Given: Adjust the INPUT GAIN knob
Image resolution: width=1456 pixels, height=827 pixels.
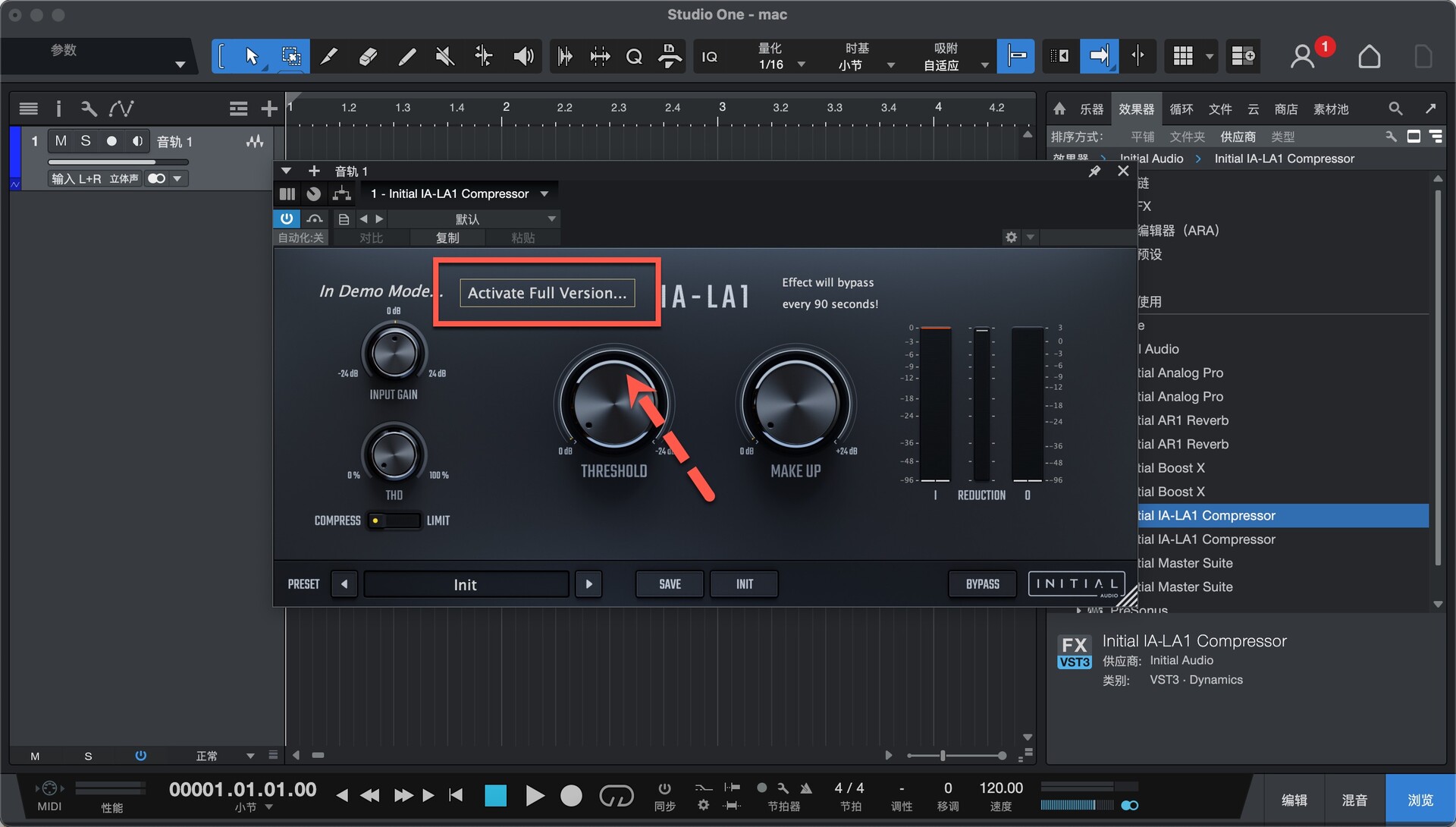Looking at the screenshot, I should click(394, 352).
